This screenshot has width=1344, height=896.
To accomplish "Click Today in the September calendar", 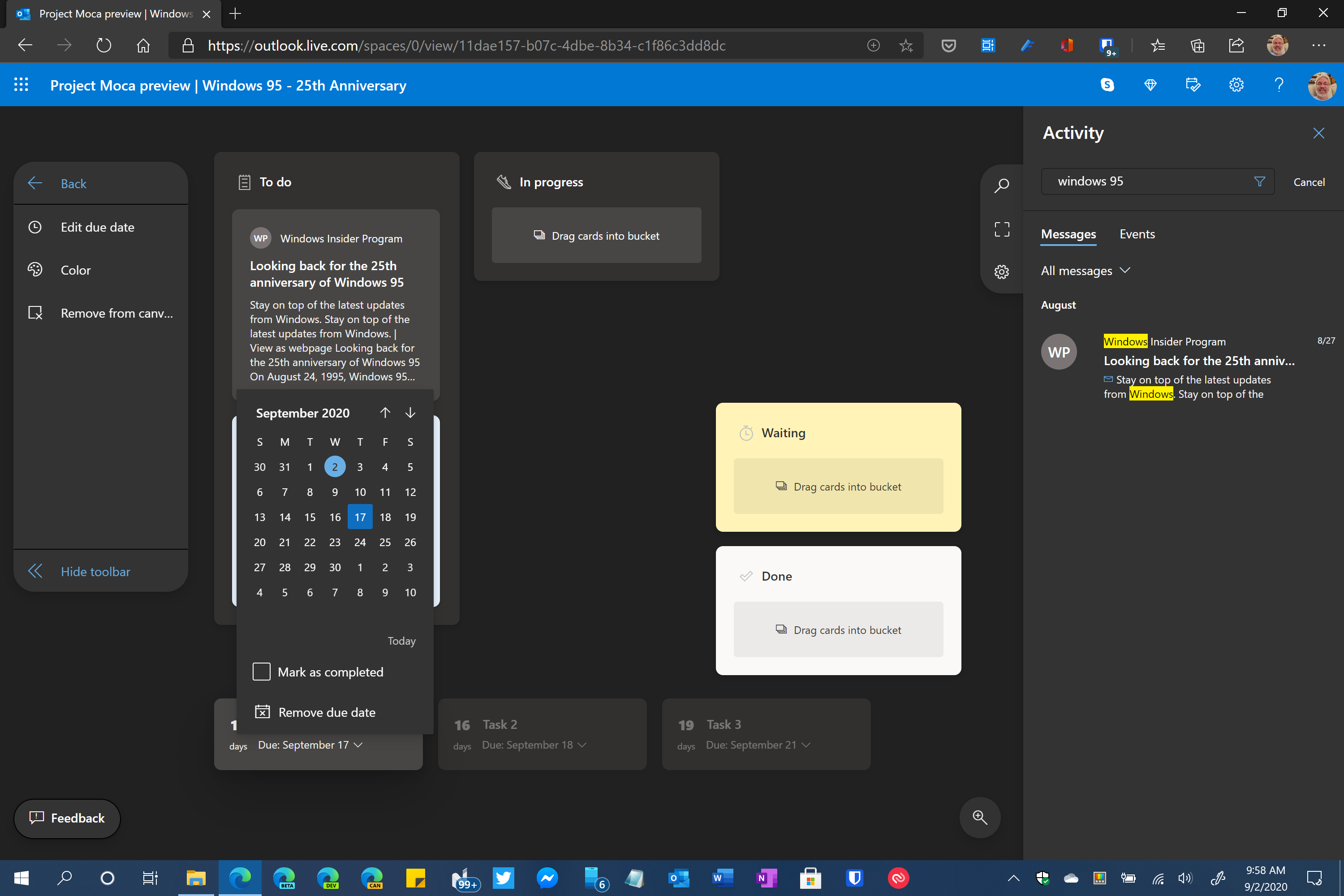I will click(x=401, y=641).
